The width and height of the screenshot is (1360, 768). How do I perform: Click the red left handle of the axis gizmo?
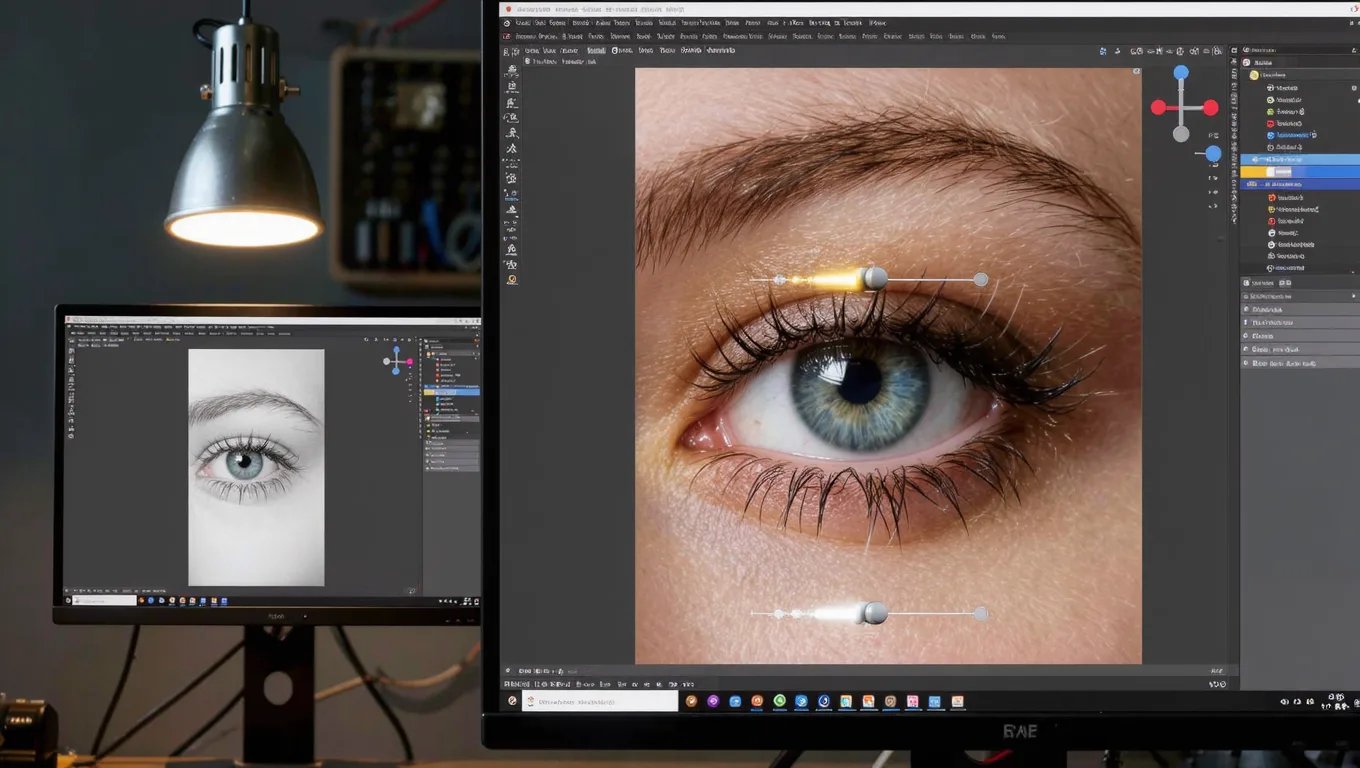coord(1158,108)
